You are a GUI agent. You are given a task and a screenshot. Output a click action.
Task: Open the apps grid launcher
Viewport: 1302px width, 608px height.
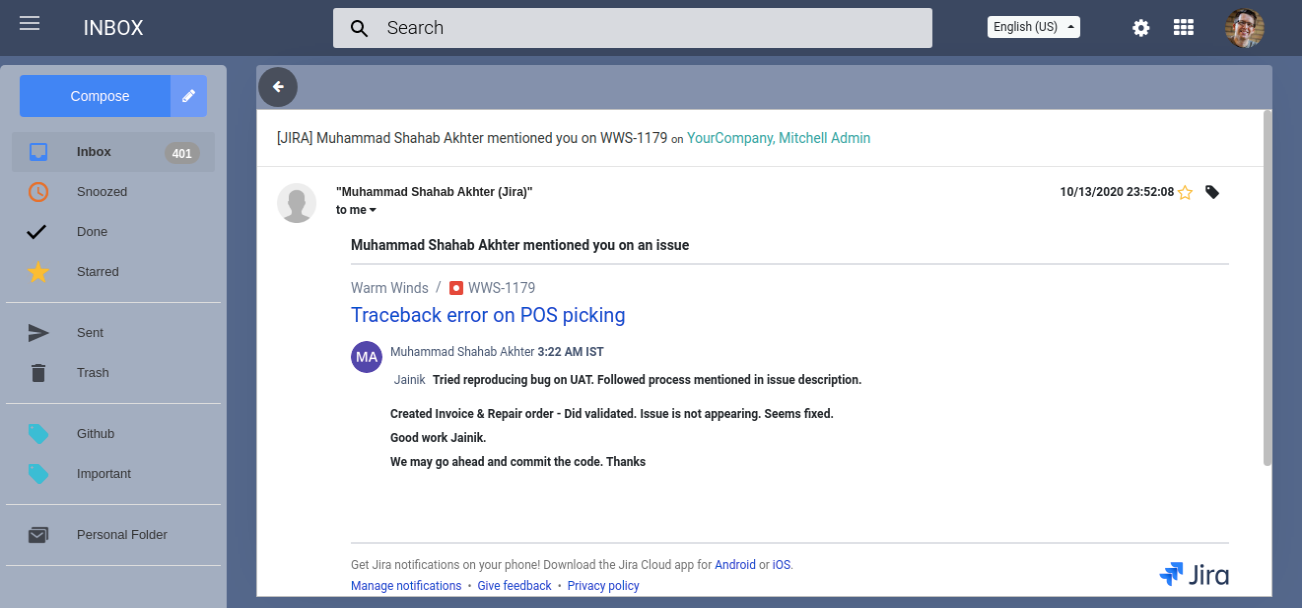[1184, 28]
